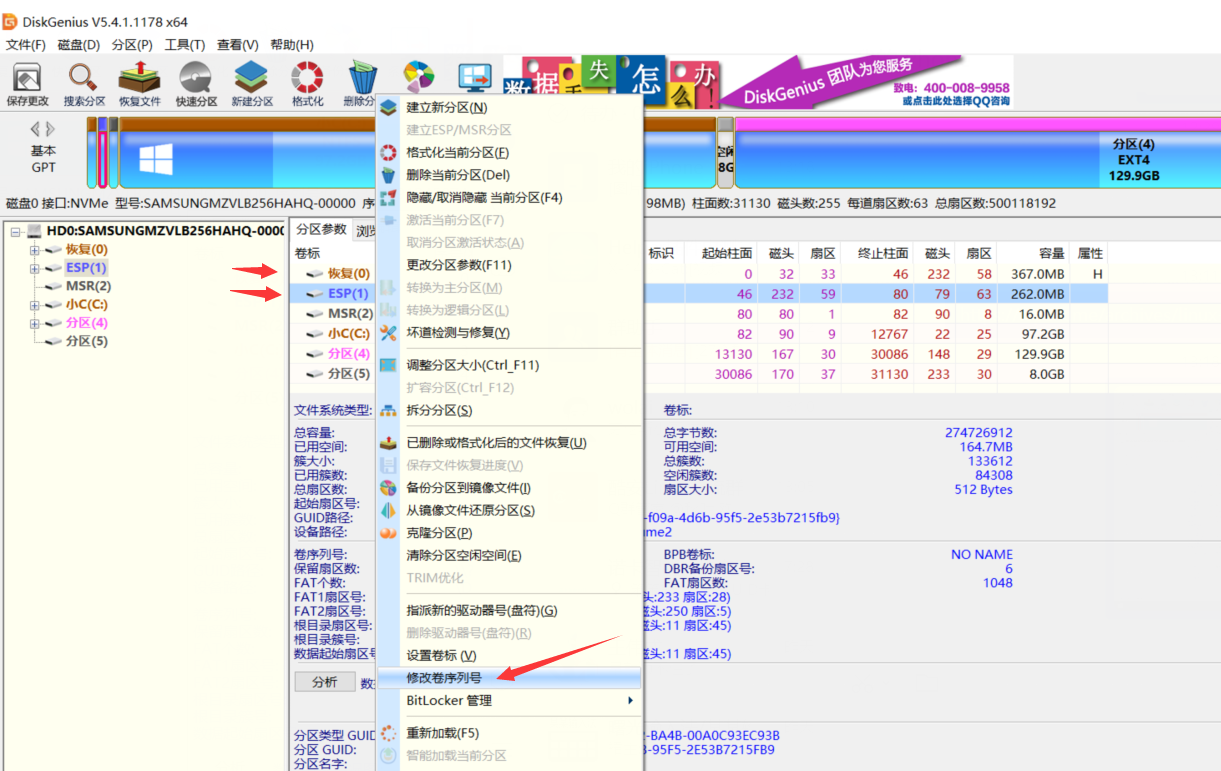Viewport: 1221px width, 771px height.
Task: Click previous disk arrow above 基本 GPT
Action: 35,129
